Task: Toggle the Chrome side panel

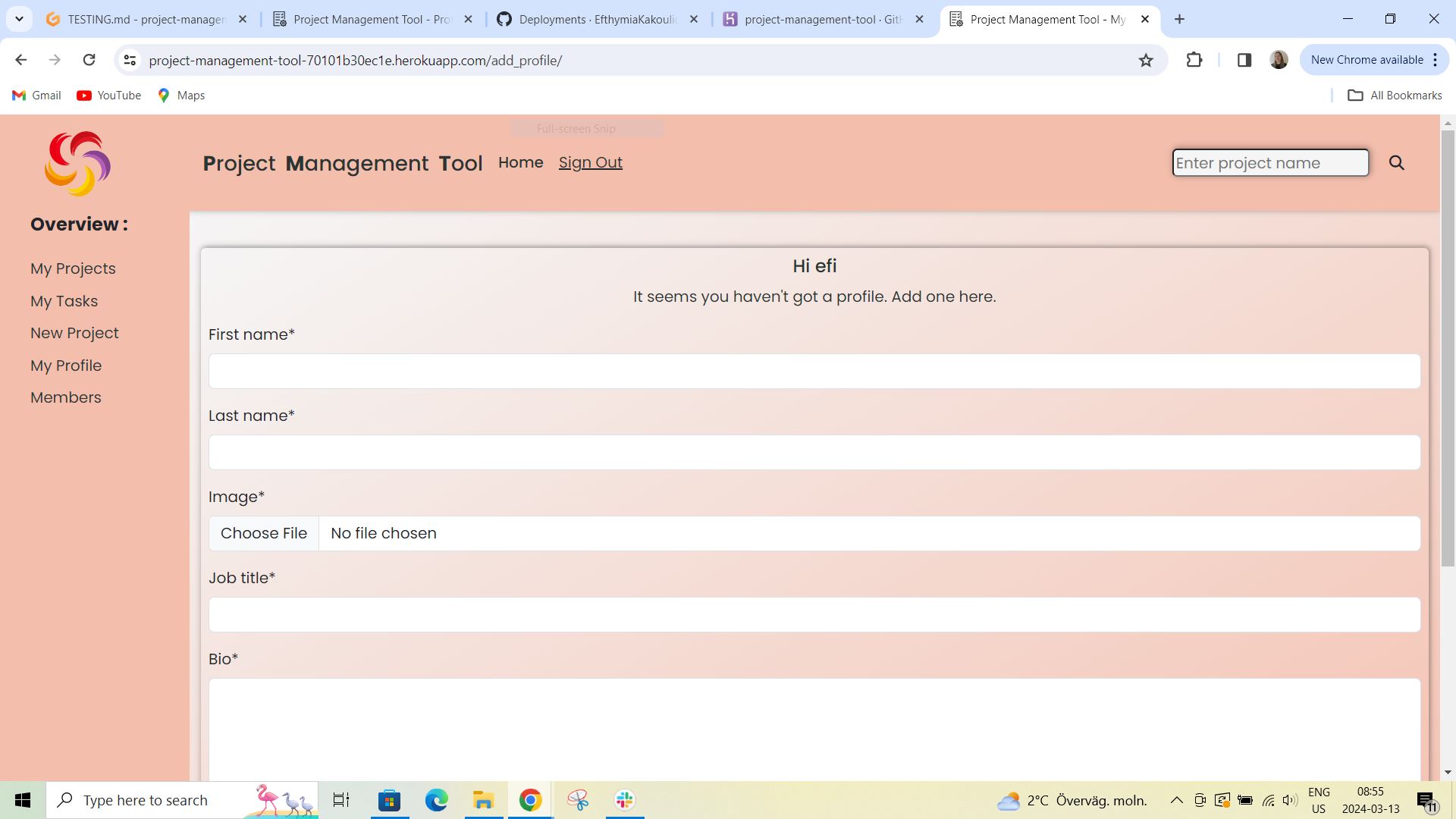Action: [x=1244, y=59]
